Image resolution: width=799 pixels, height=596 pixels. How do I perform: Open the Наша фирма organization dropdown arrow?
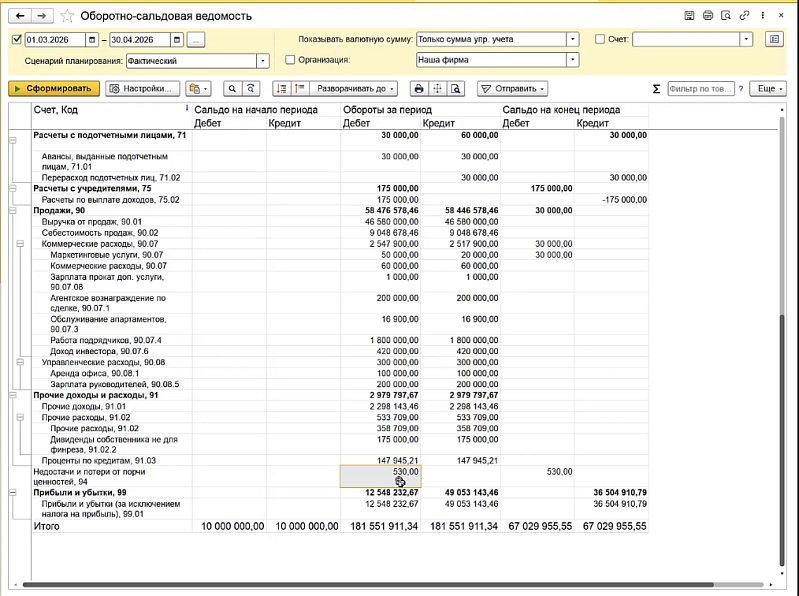(573, 60)
